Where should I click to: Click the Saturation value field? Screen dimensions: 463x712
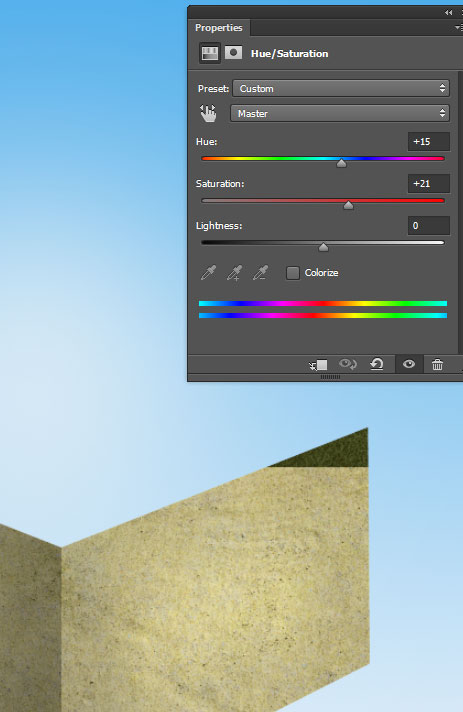[x=429, y=183]
